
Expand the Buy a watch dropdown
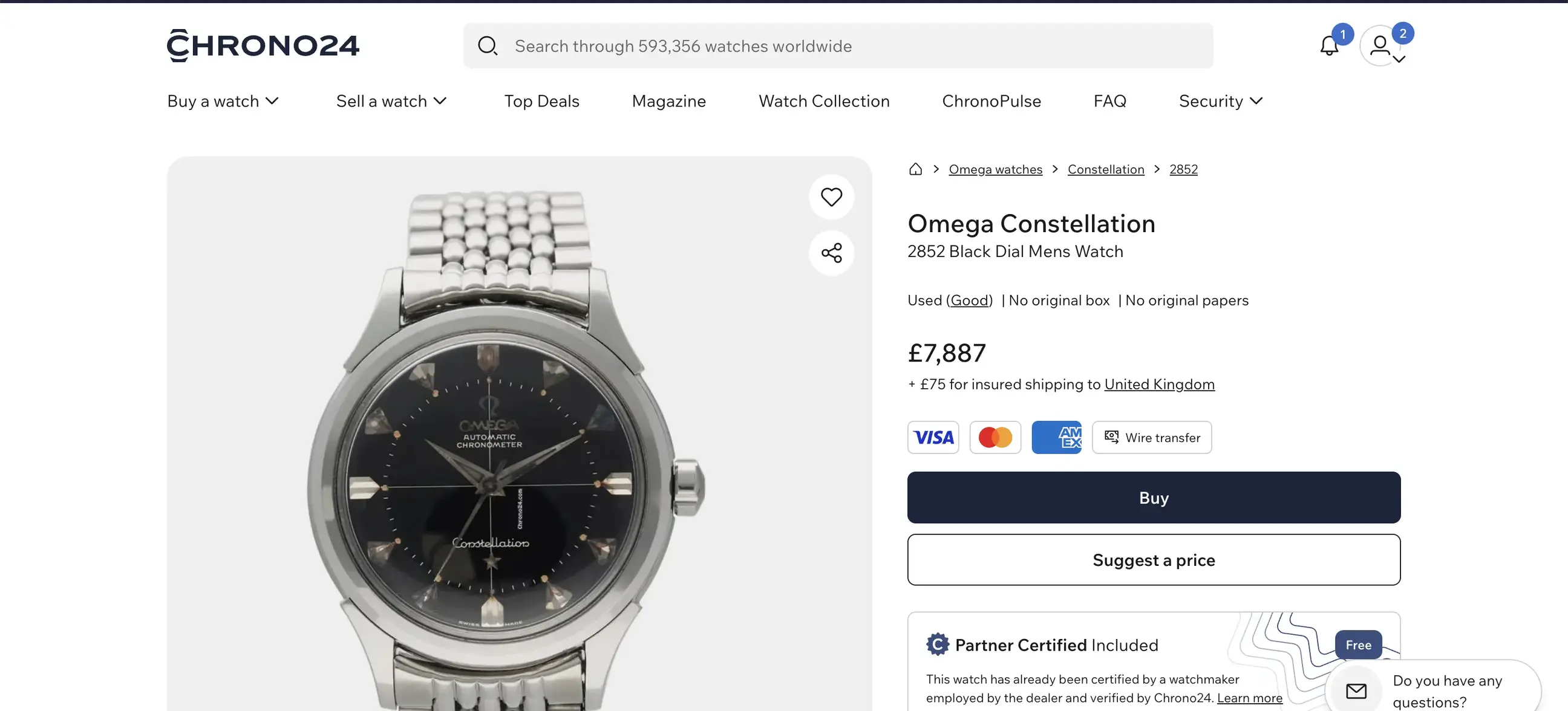pos(223,101)
